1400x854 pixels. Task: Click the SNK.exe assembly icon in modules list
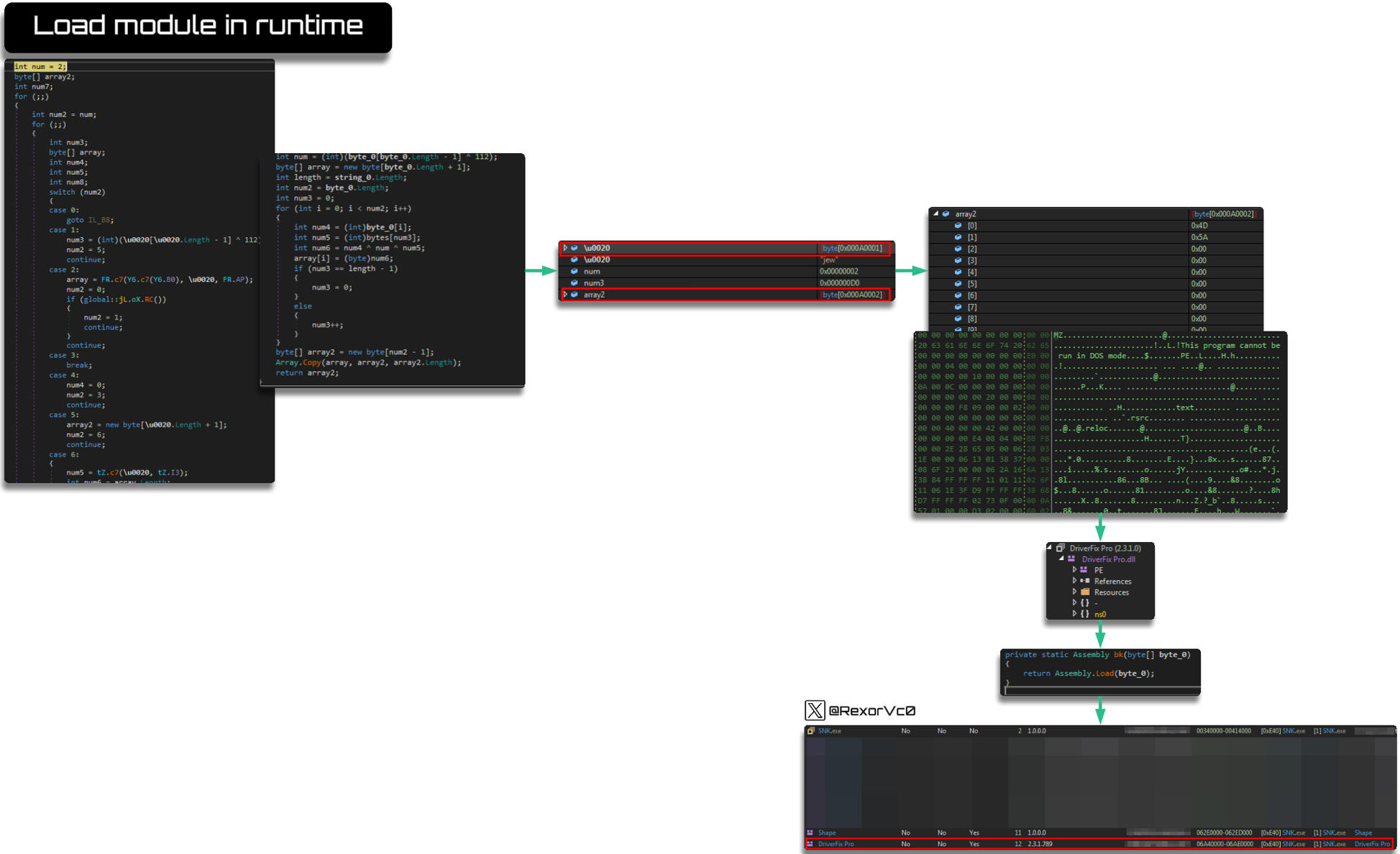[x=811, y=730]
